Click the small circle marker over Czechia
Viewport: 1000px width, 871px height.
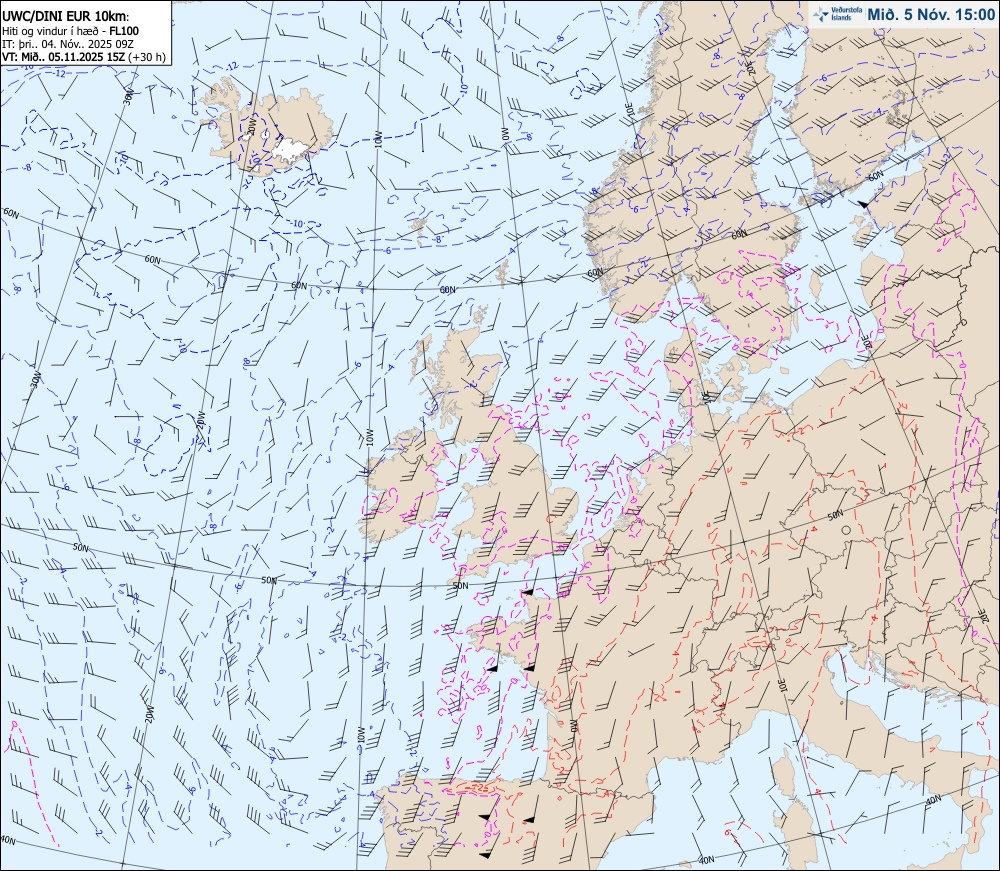[846, 530]
